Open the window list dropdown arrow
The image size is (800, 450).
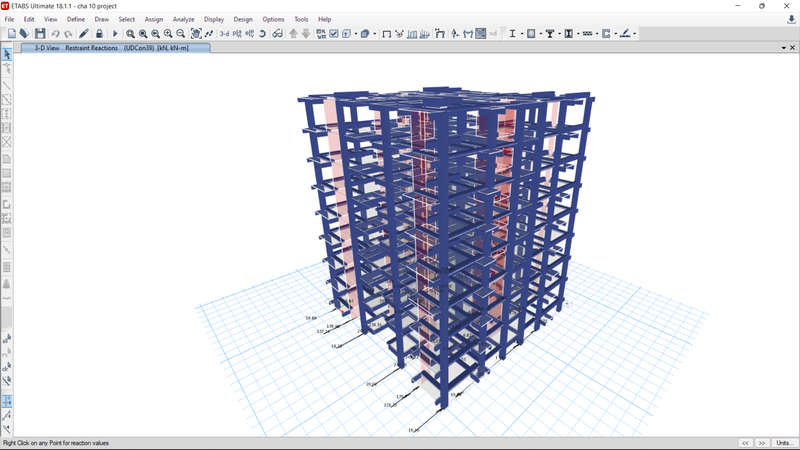click(x=784, y=47)
